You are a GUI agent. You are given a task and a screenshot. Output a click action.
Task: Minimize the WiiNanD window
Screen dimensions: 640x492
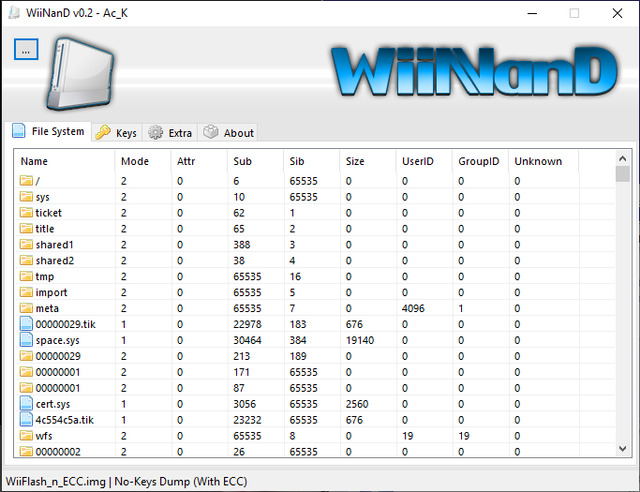pos(532,13)
